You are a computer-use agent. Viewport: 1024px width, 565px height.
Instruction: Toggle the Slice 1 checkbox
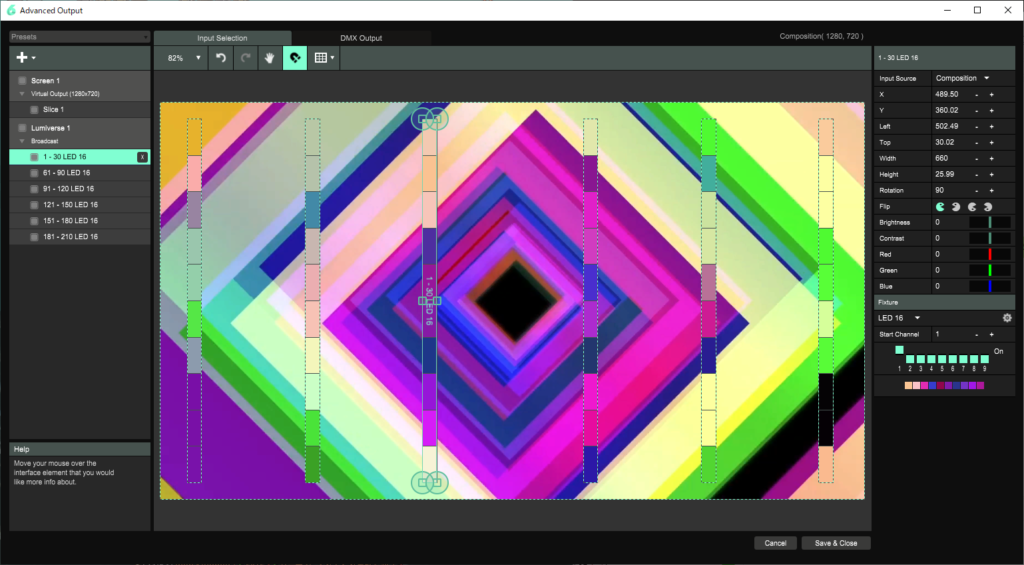pyautogui.click(x=34, y=110)
